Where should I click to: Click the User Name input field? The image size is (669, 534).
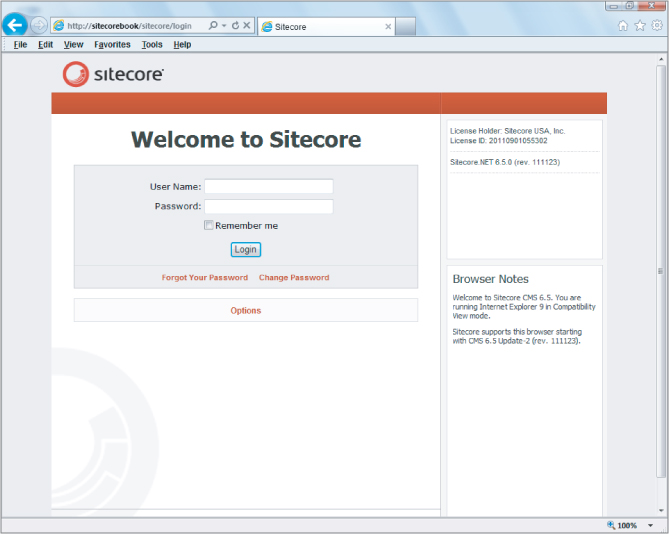[268, 186]
